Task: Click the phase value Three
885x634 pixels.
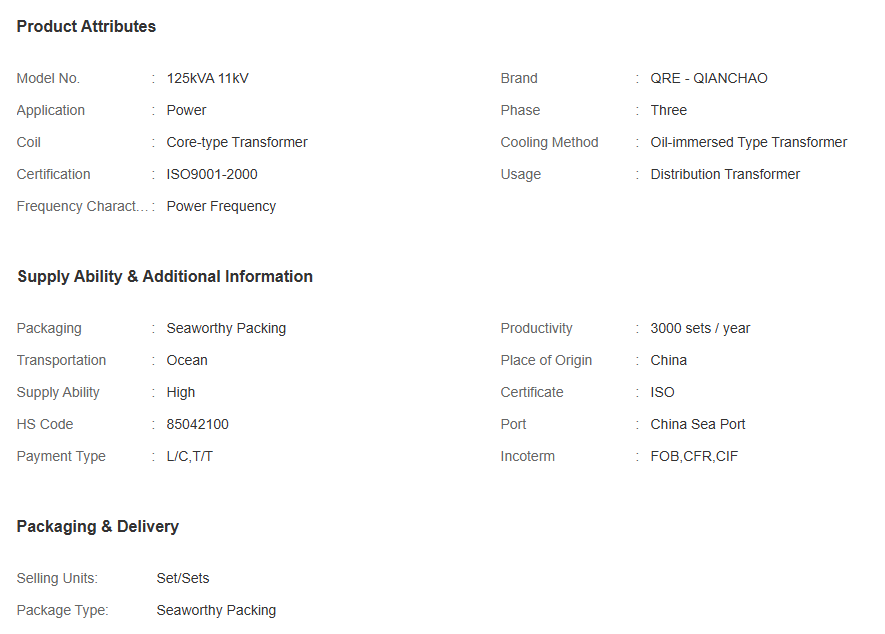Action: click(668, 110)
